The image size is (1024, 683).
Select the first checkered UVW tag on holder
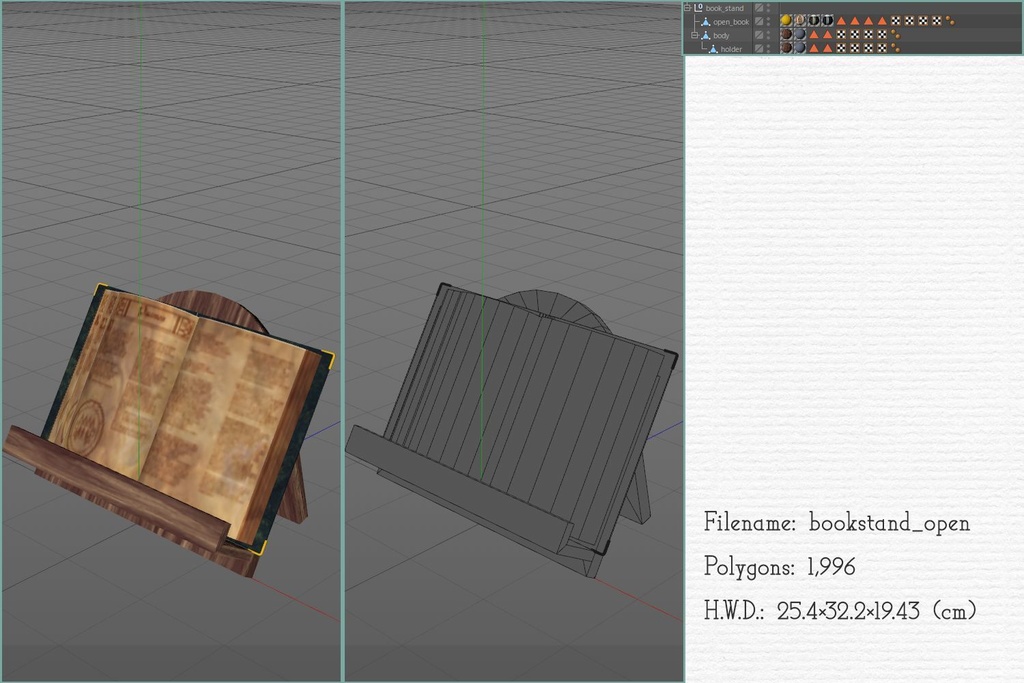point(841,48)
